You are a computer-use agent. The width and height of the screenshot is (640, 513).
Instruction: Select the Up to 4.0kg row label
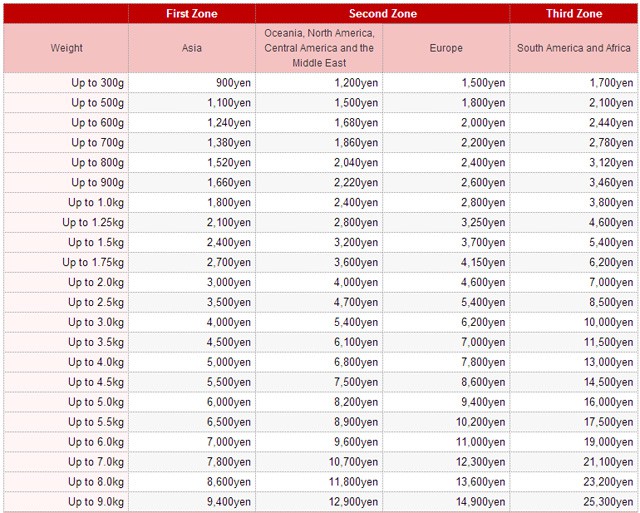(96, 363)
